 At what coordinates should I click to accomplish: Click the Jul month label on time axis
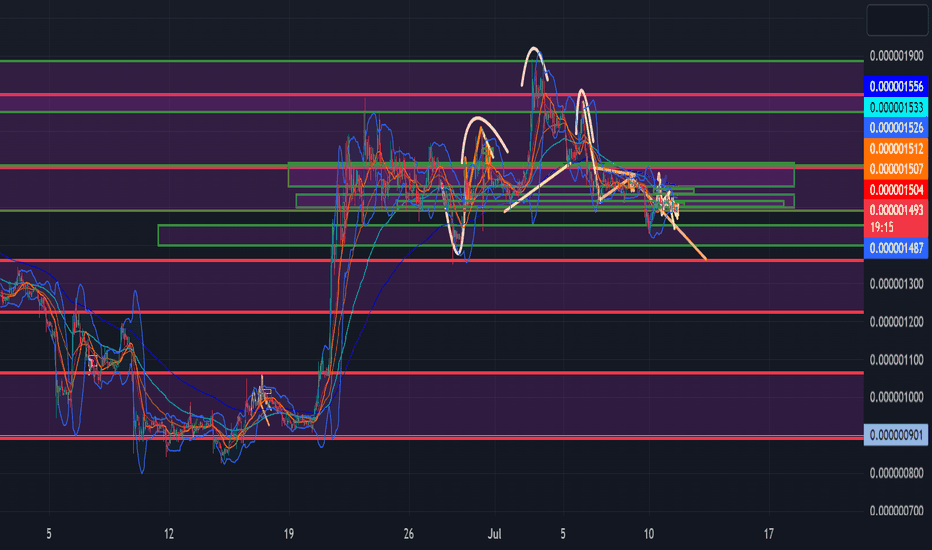tap(494, 534)
